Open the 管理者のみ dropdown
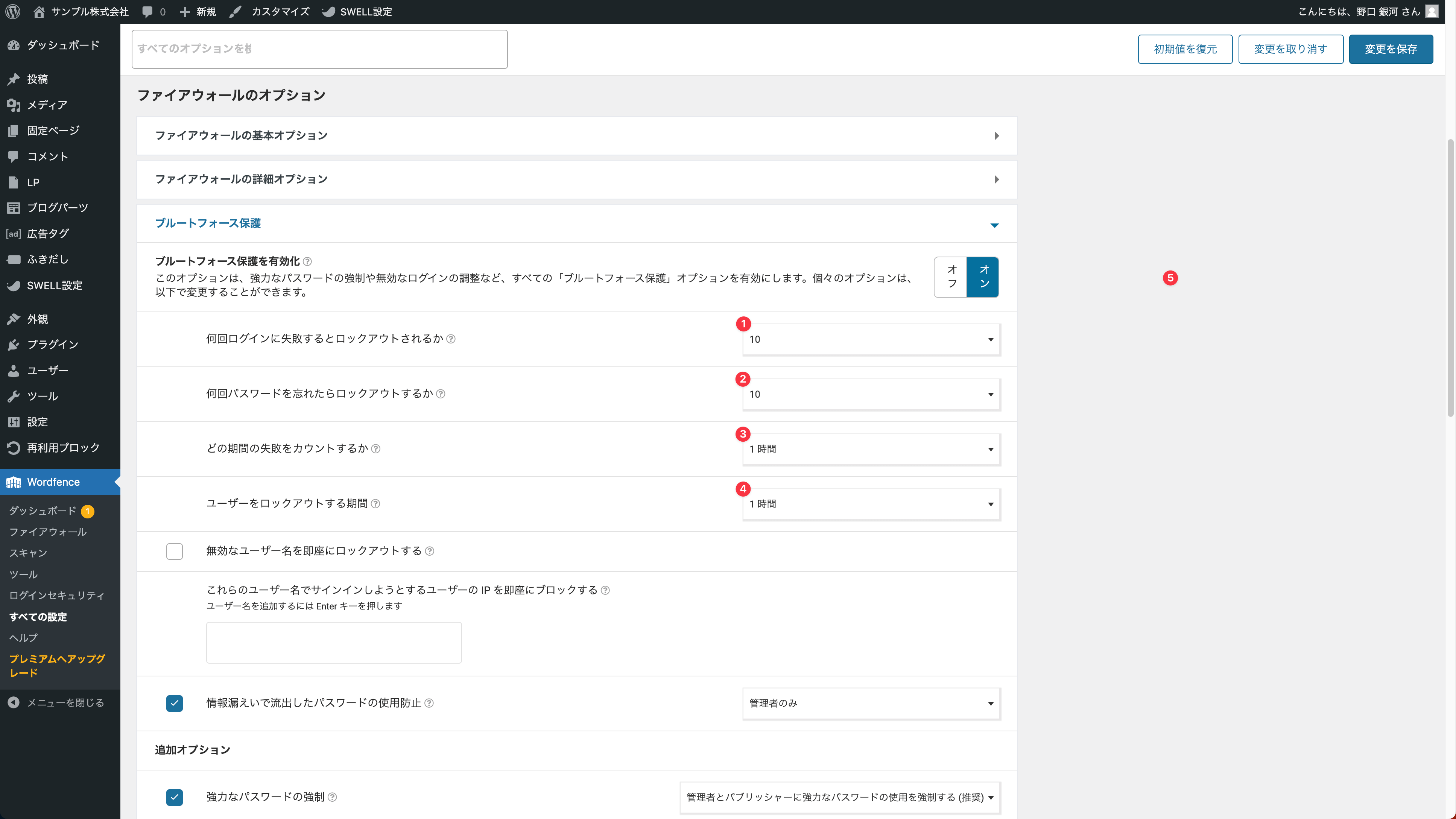 tap(871, 703)
